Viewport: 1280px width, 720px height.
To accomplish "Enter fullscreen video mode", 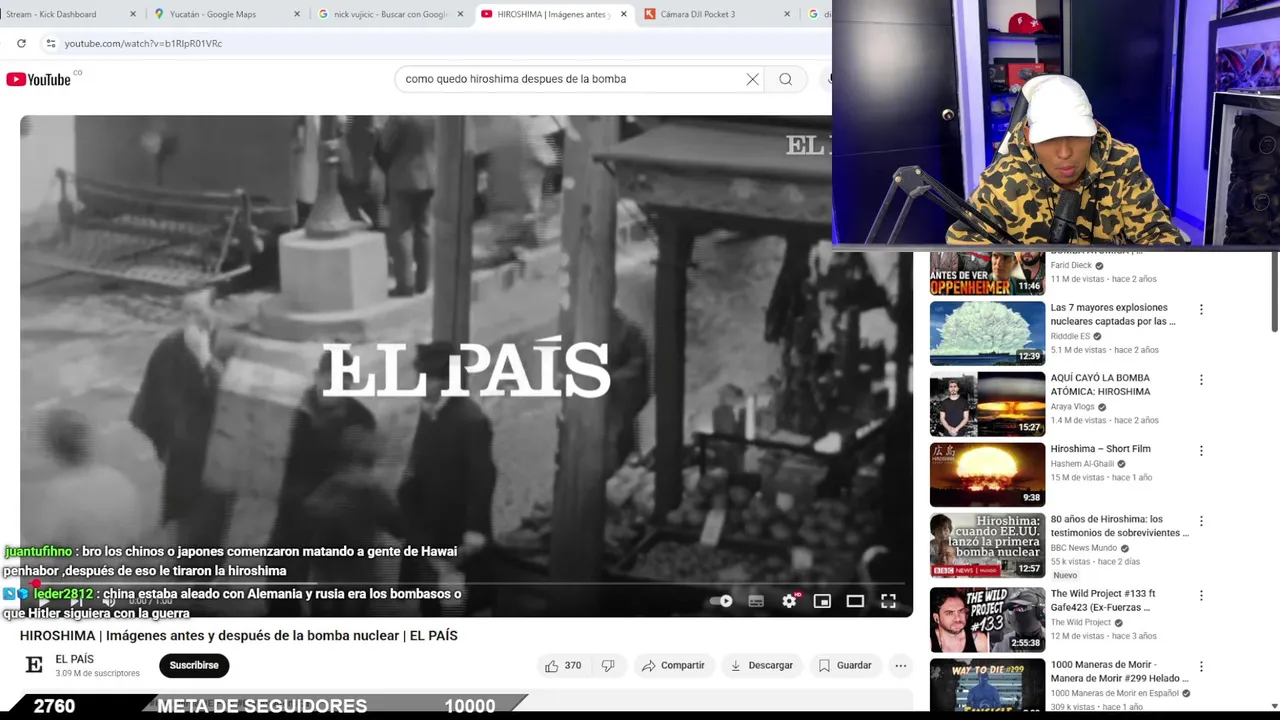I will pyautogui.click(x=888, y=601).
